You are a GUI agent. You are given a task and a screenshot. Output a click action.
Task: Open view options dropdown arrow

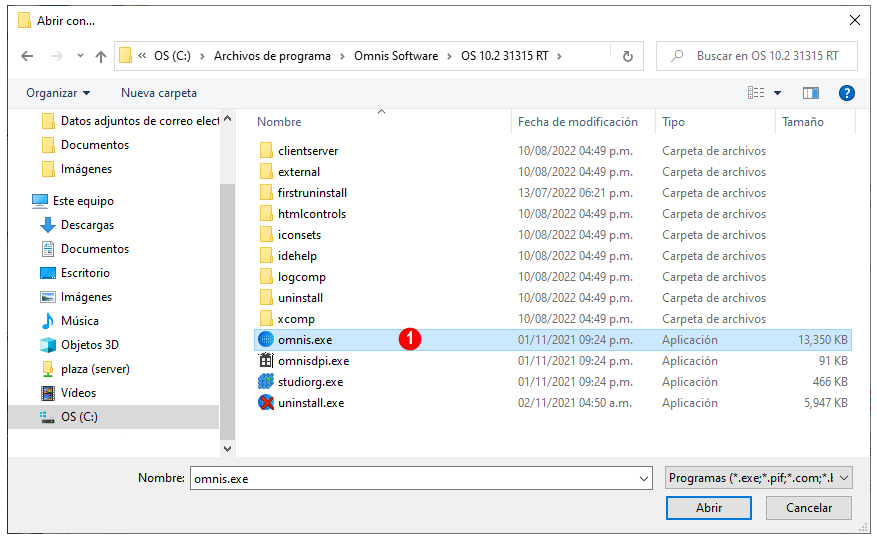(777, 93)
